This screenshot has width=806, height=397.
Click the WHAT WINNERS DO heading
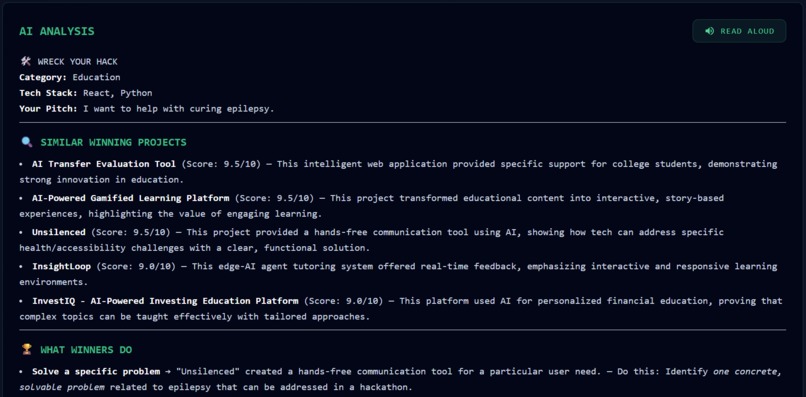point(86,350)
